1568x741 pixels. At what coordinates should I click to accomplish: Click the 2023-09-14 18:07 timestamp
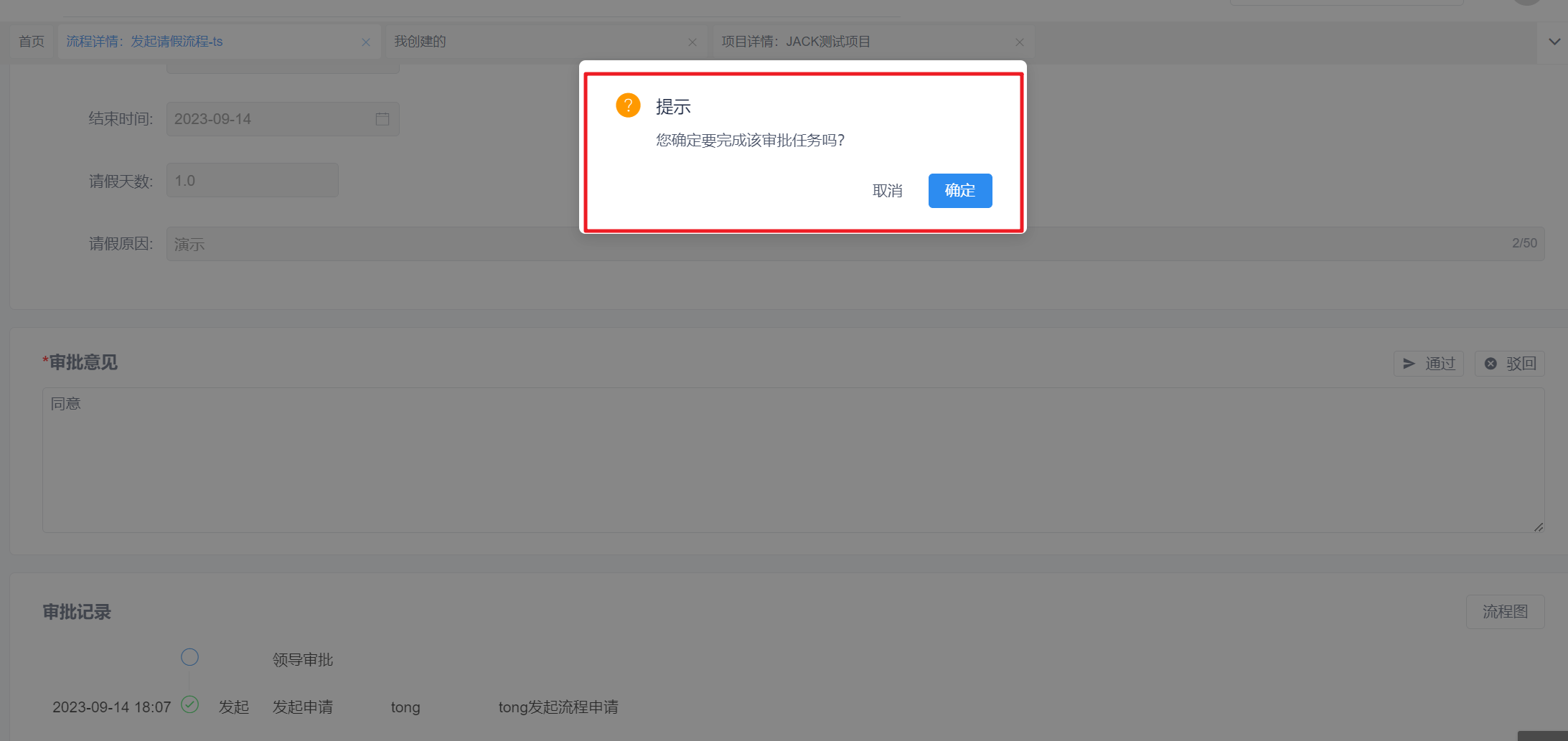tap(112, 707)
